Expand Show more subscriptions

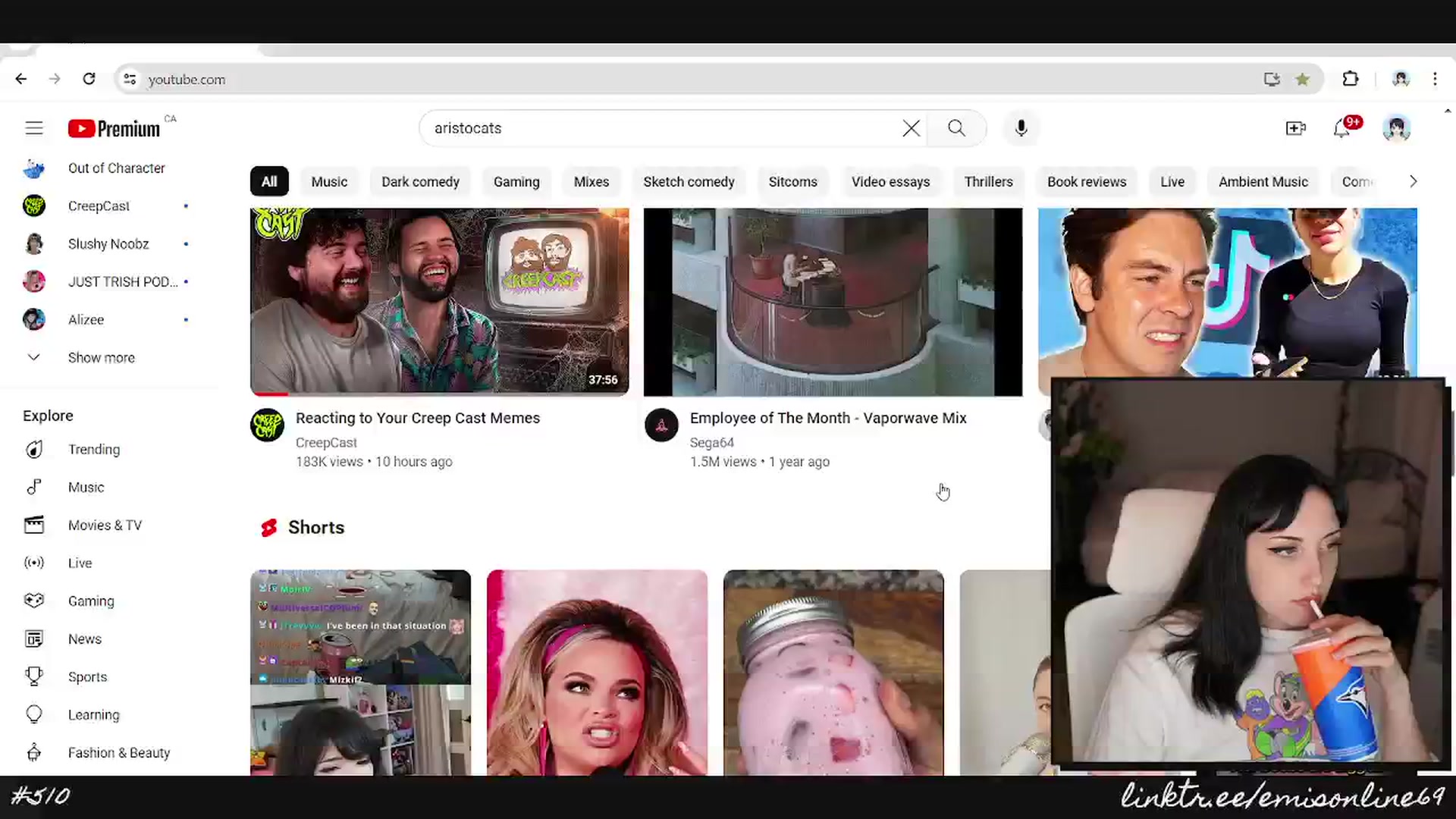click(102, 358)
